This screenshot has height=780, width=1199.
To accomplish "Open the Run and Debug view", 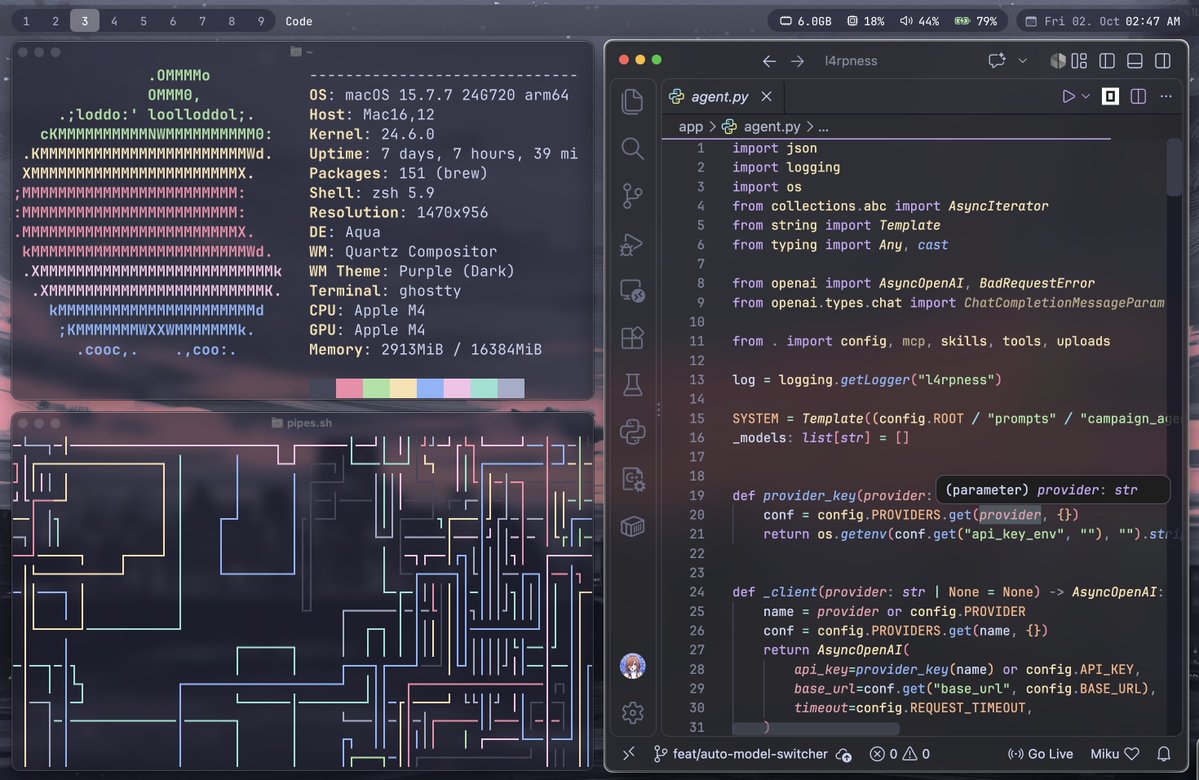I will point(632,244).
